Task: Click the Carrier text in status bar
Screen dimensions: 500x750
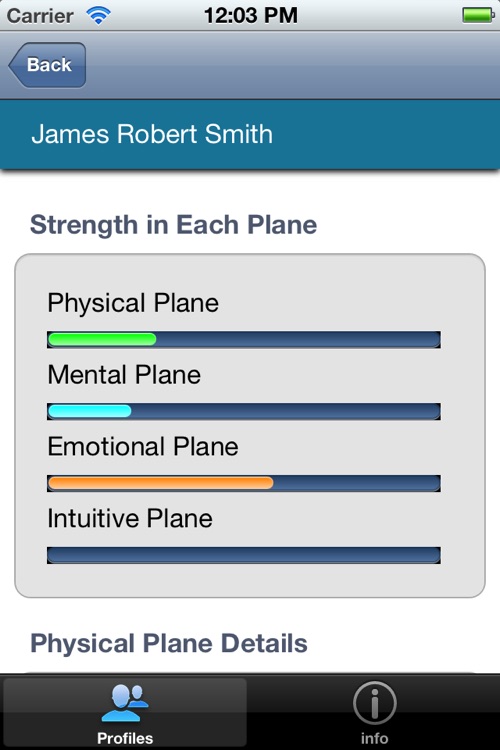Action: coord(40,16)
